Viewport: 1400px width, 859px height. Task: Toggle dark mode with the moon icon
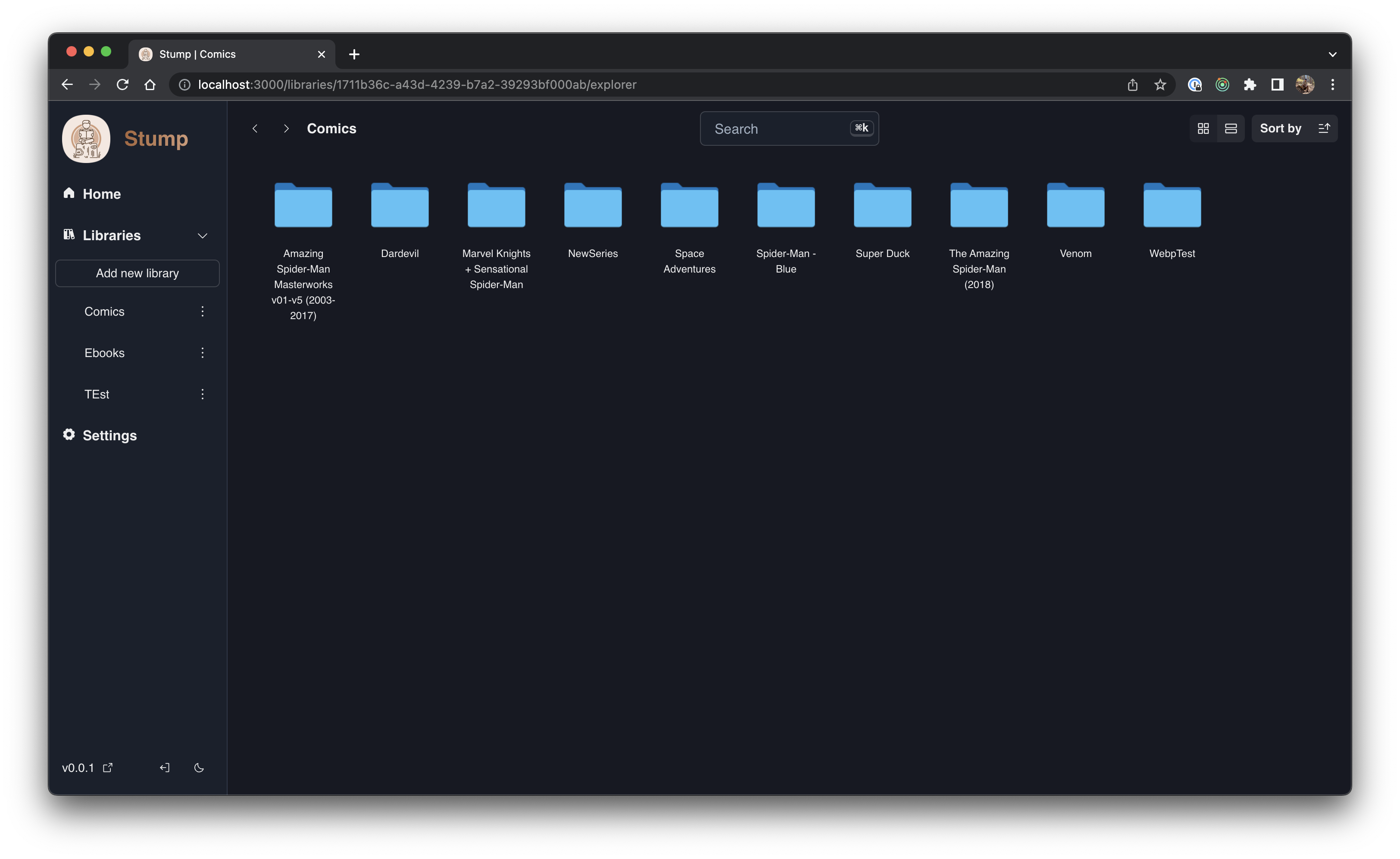pos(200,768)
